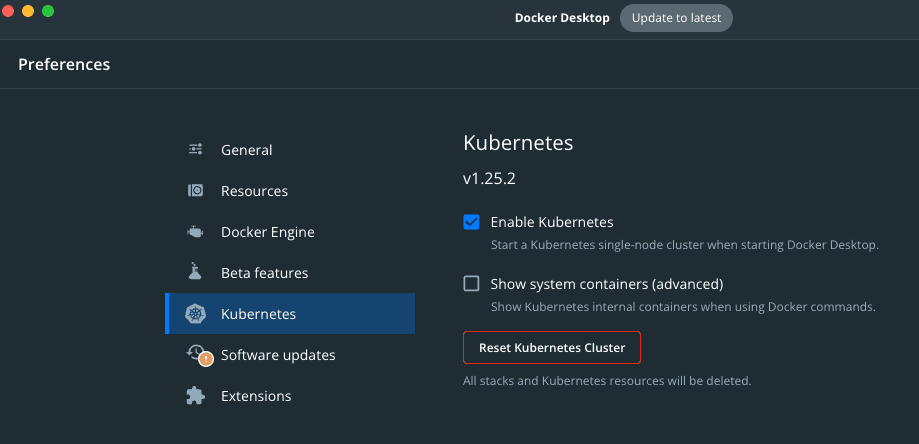Click the Docker Engine whale icon
919x444 pixels.
coord(195,232)
